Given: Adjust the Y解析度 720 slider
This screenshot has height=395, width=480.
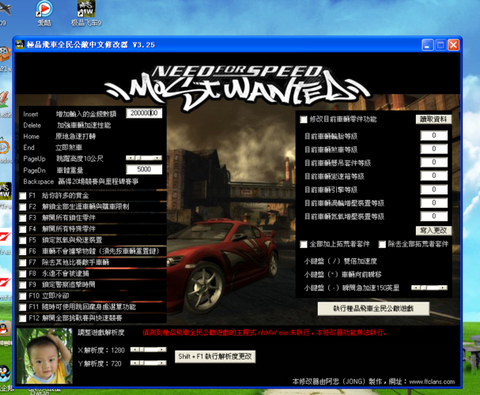Looking at the screenshot, I should point(148,363).
